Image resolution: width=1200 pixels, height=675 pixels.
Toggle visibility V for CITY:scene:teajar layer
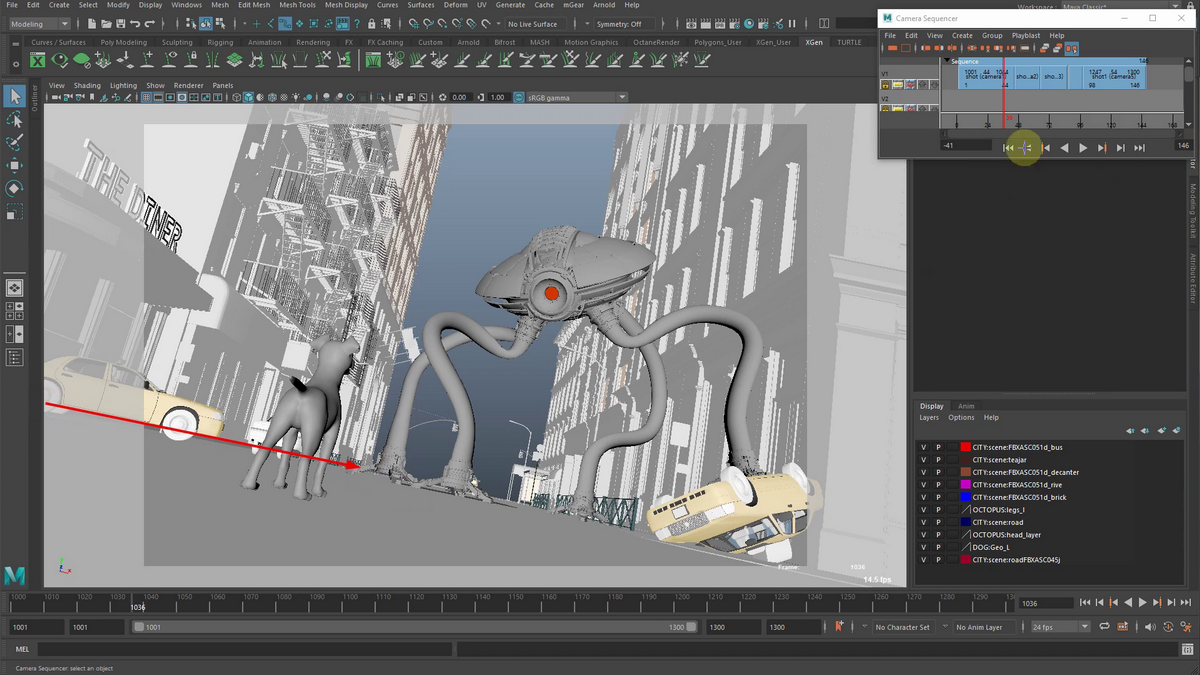coord(923,460)
